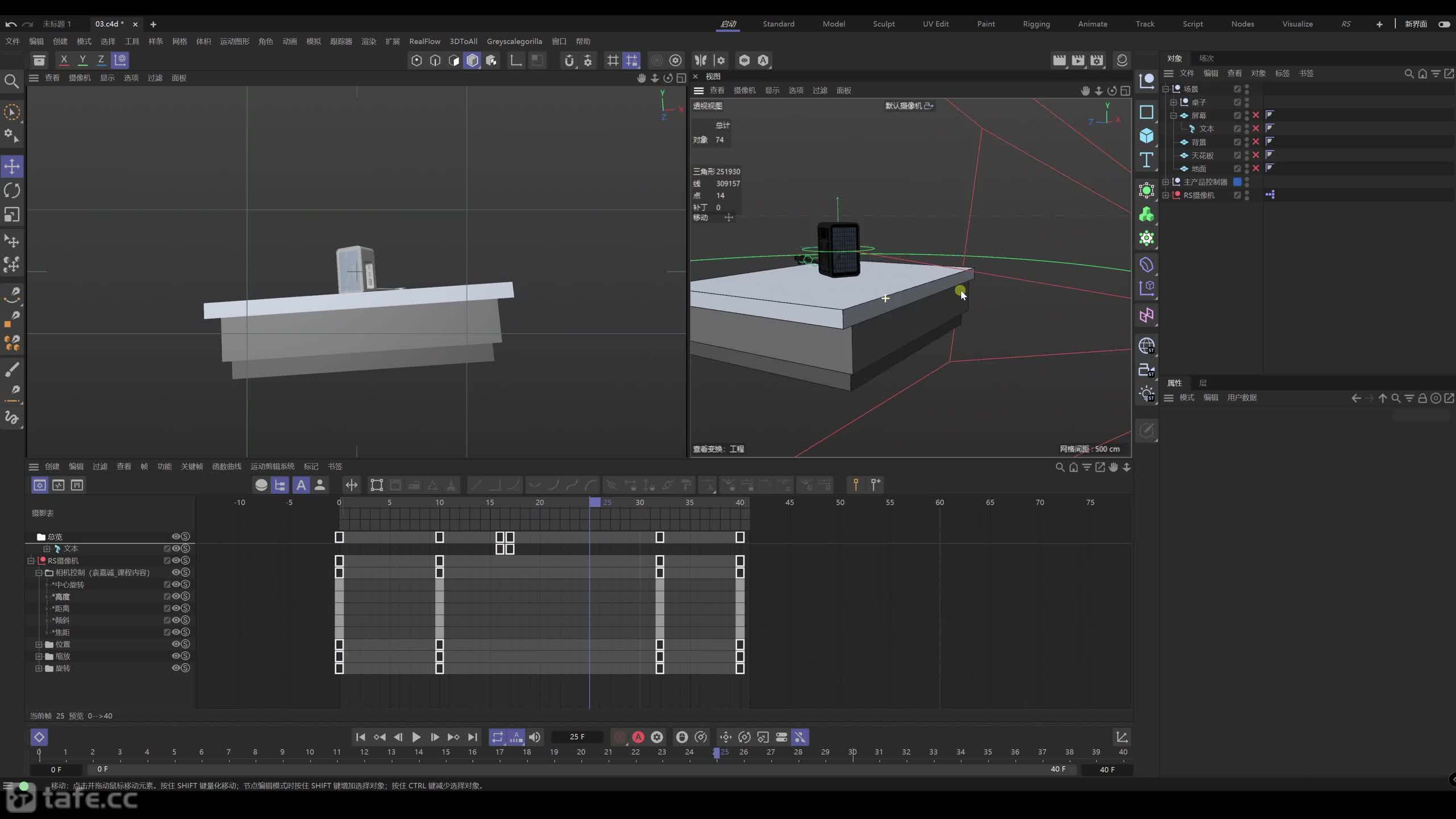Screen dimensions: 1456x819
Task: Expand the 主产品控制器 object
Action: [x=1165, y=182]
